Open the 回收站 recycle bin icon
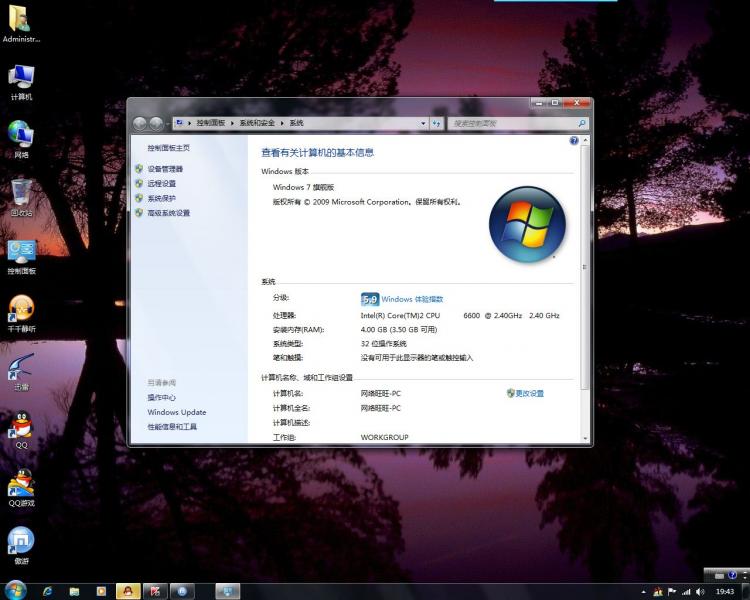750x600 pixels. point(21,198)
